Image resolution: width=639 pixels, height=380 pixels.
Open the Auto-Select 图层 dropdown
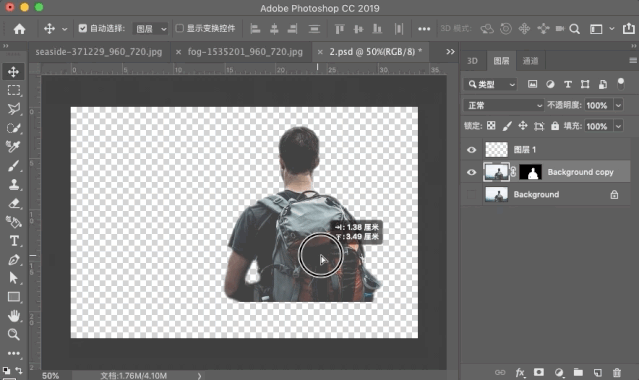[x=150, y=29]
